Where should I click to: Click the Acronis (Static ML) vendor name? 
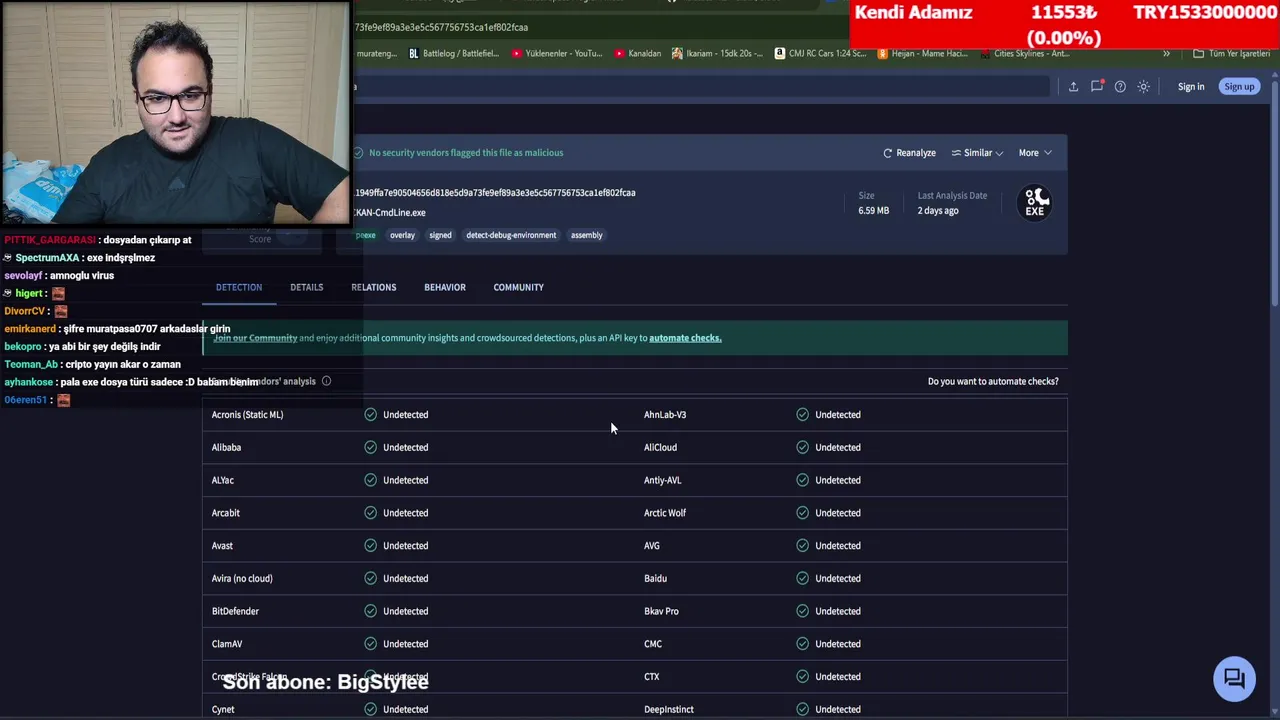(x=247, y=415)
